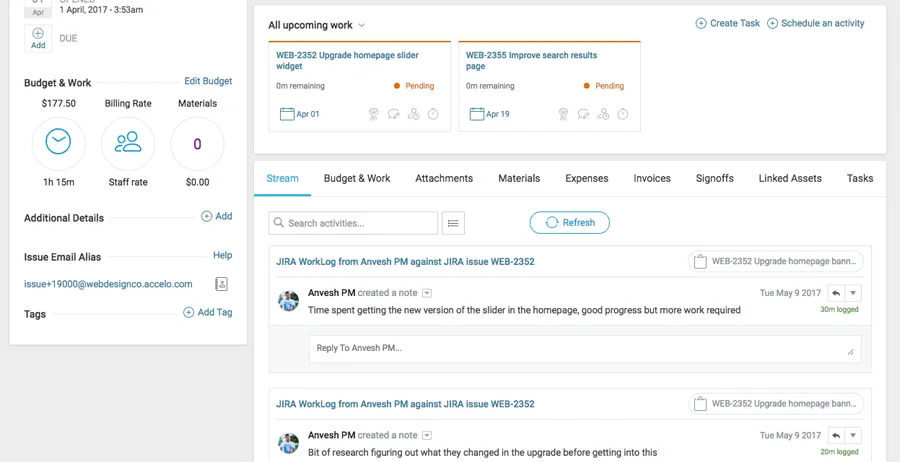Open the options arrow on the 30m logged note
The image size is (900, 462).
pos(853,293)
